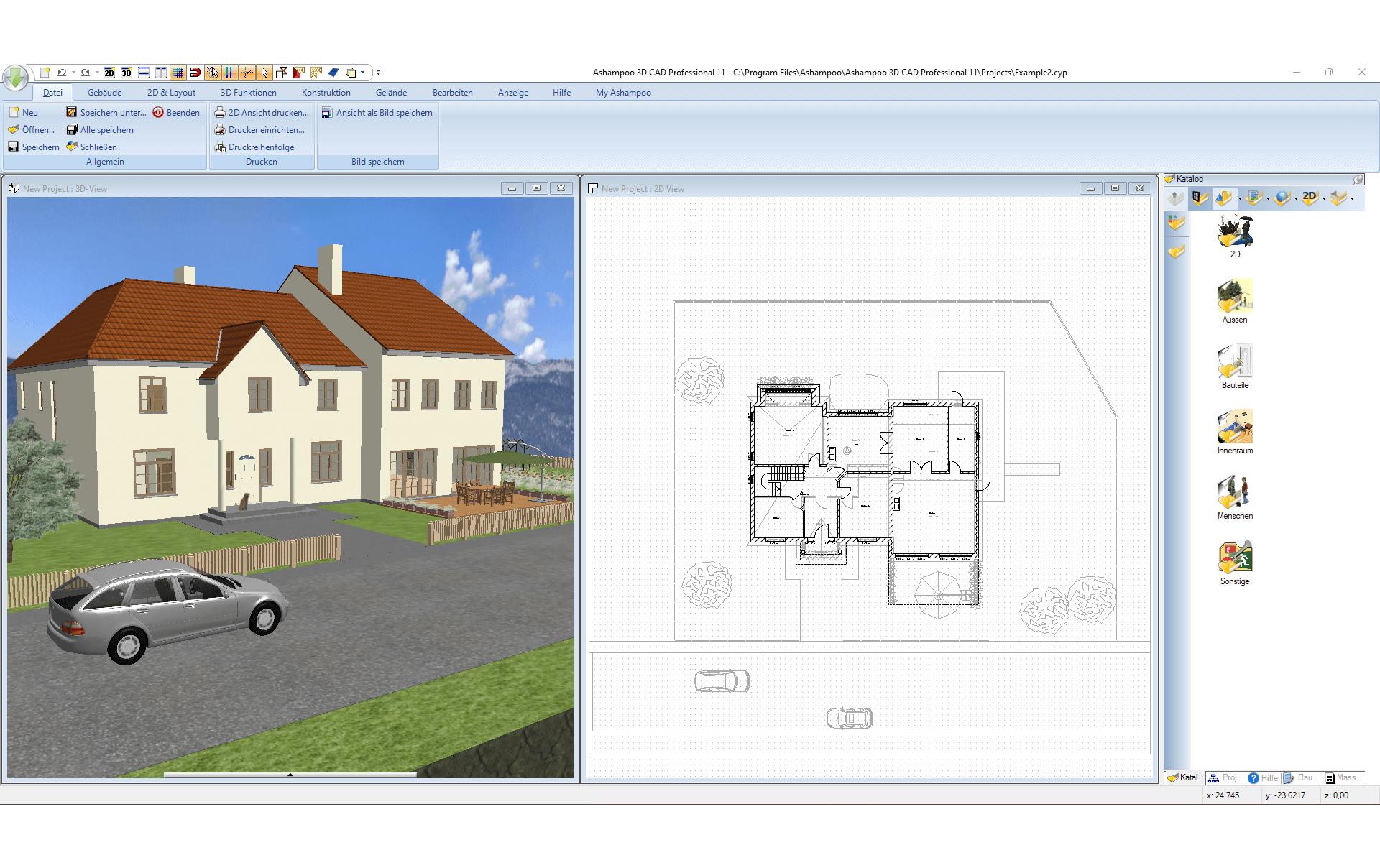Select the Hilfe panel tab at bottom
Screen dimensions: 1380x868
(x=1263, y=777)
